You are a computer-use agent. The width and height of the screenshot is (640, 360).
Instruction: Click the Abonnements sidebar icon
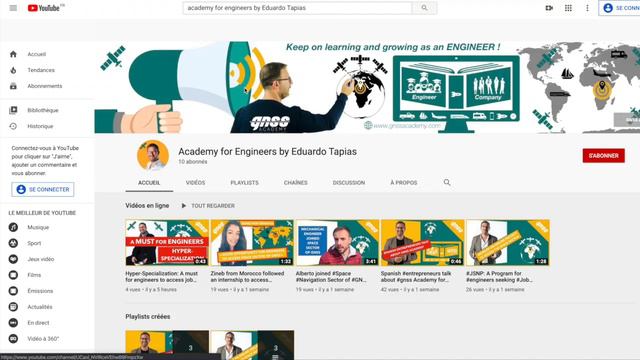click(x=13, y=86)
